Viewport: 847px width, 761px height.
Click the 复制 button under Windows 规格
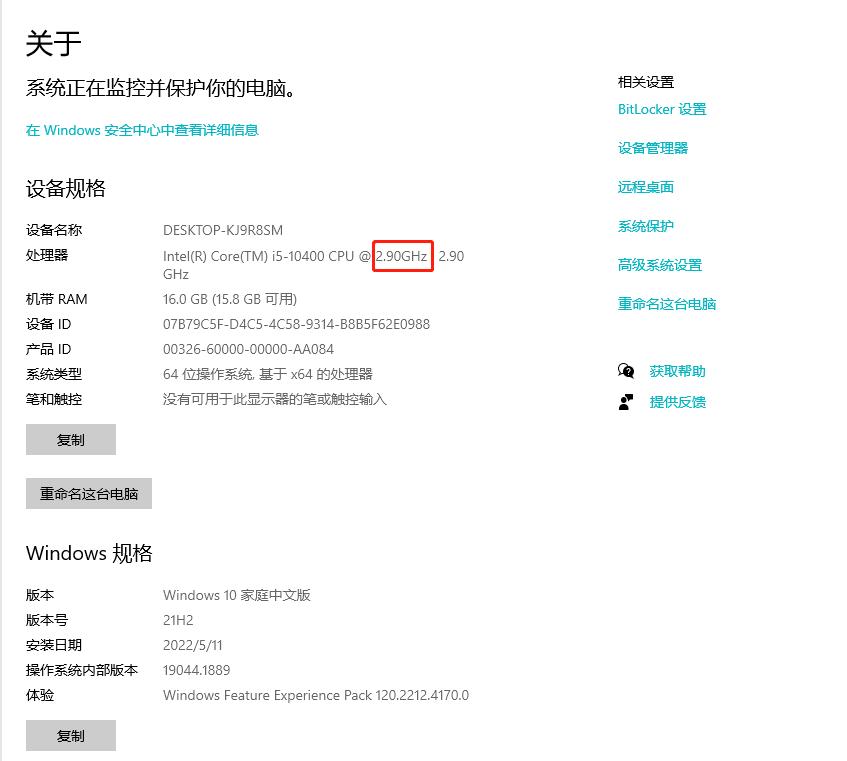(x=70, y=735)
